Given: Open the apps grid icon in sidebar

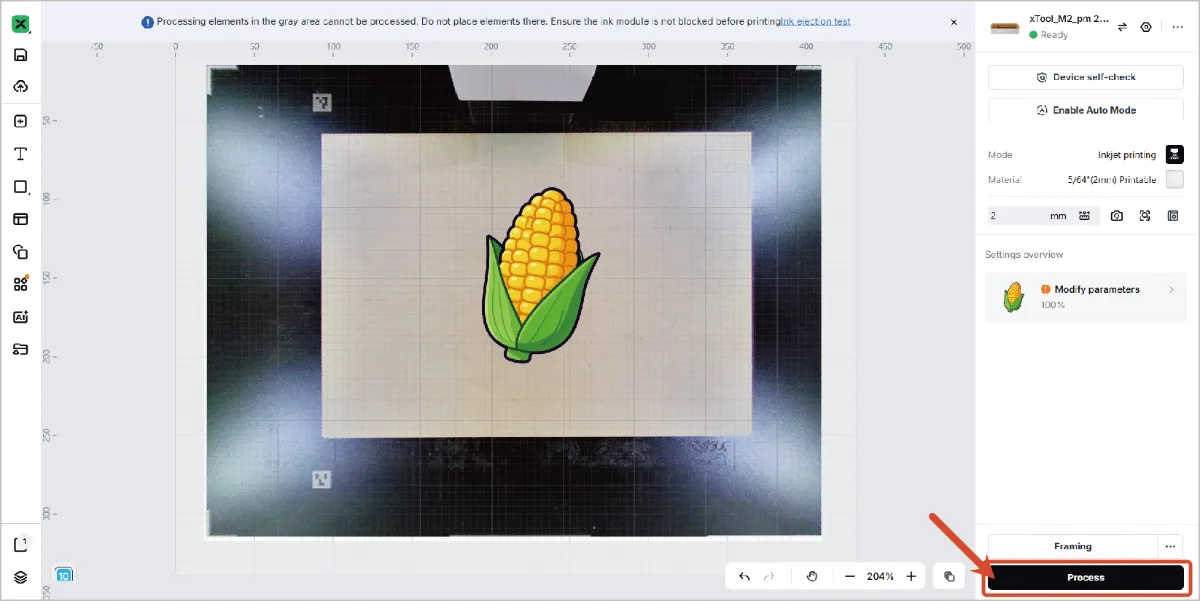Looking at the screenshot, I should [20, 284].
